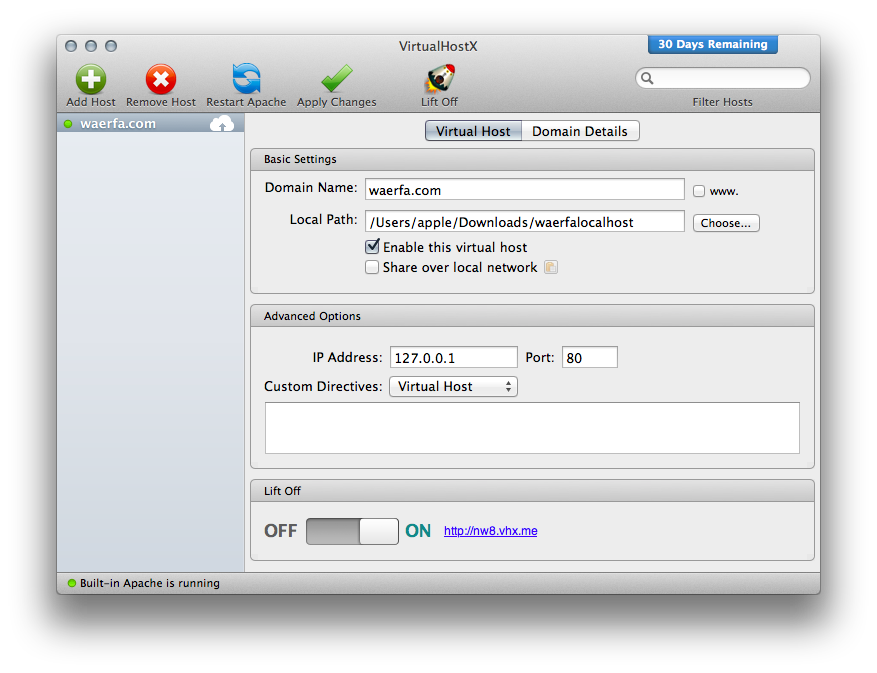Zoom the VirtualHostX window
The image size is (877, 673).
coord(111,46)
